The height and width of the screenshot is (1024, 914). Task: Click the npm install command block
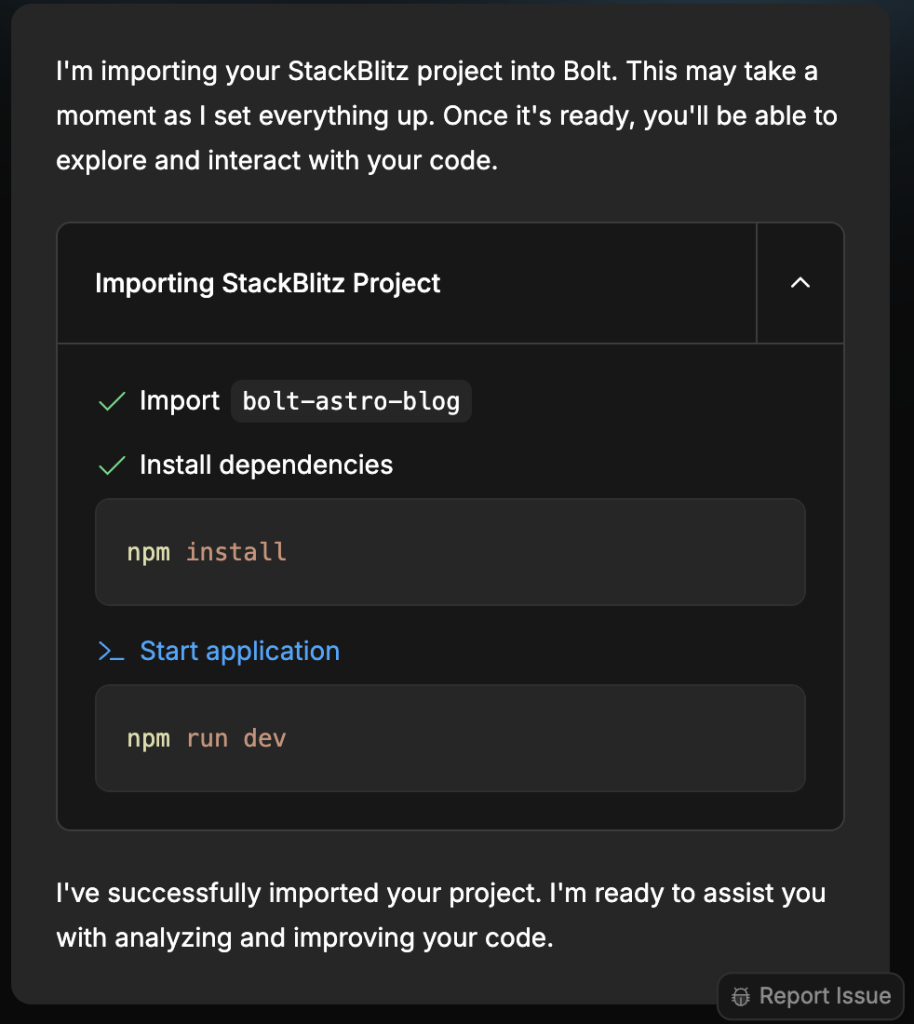pos(450,552)
